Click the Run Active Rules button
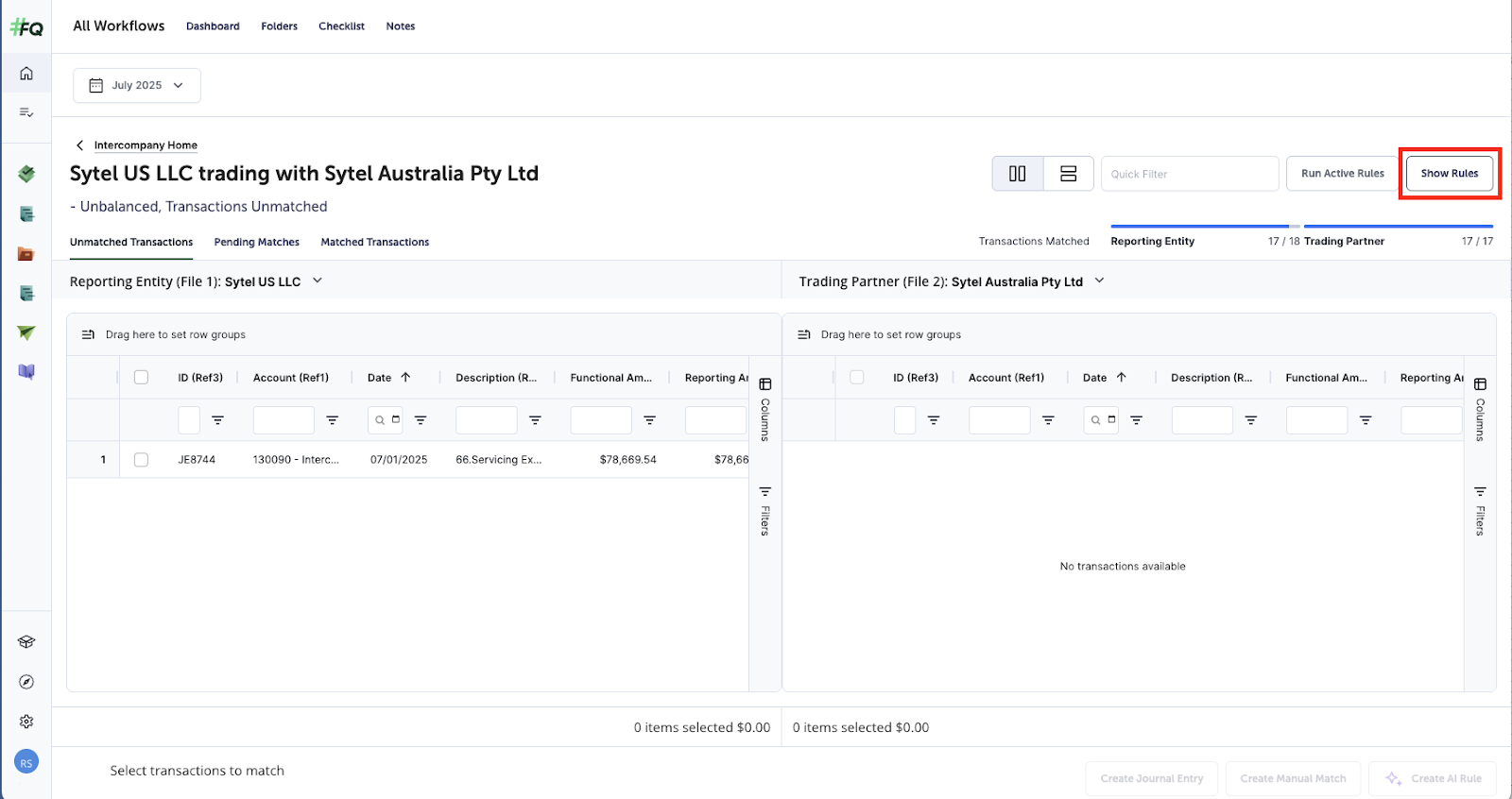This screenshot has height=799, width=1512. click(1342, 174)
